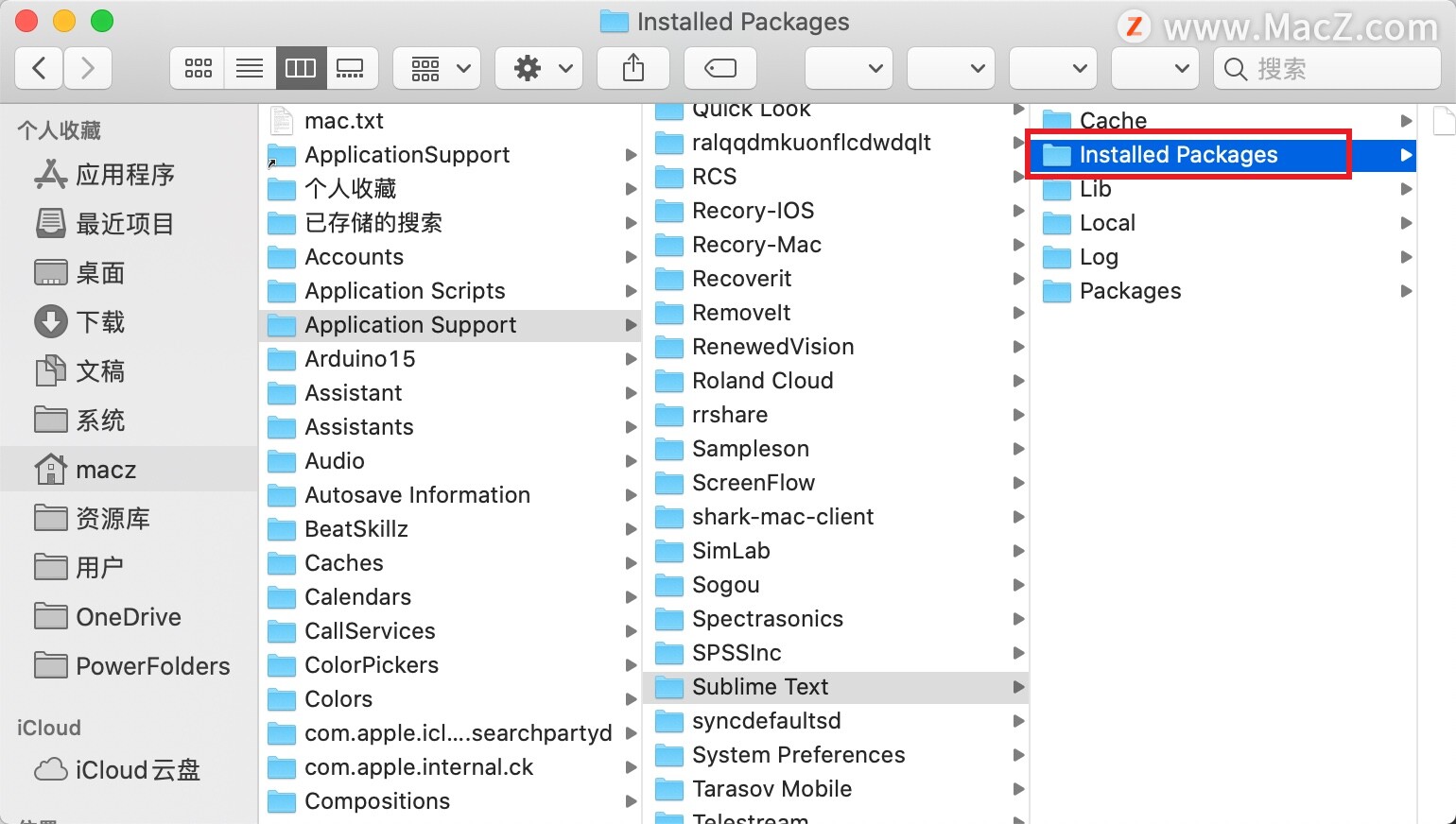The height and width of the screenshot is (824, 1456).
Task: Select the BeatSkillz folder
Action: 450,529
